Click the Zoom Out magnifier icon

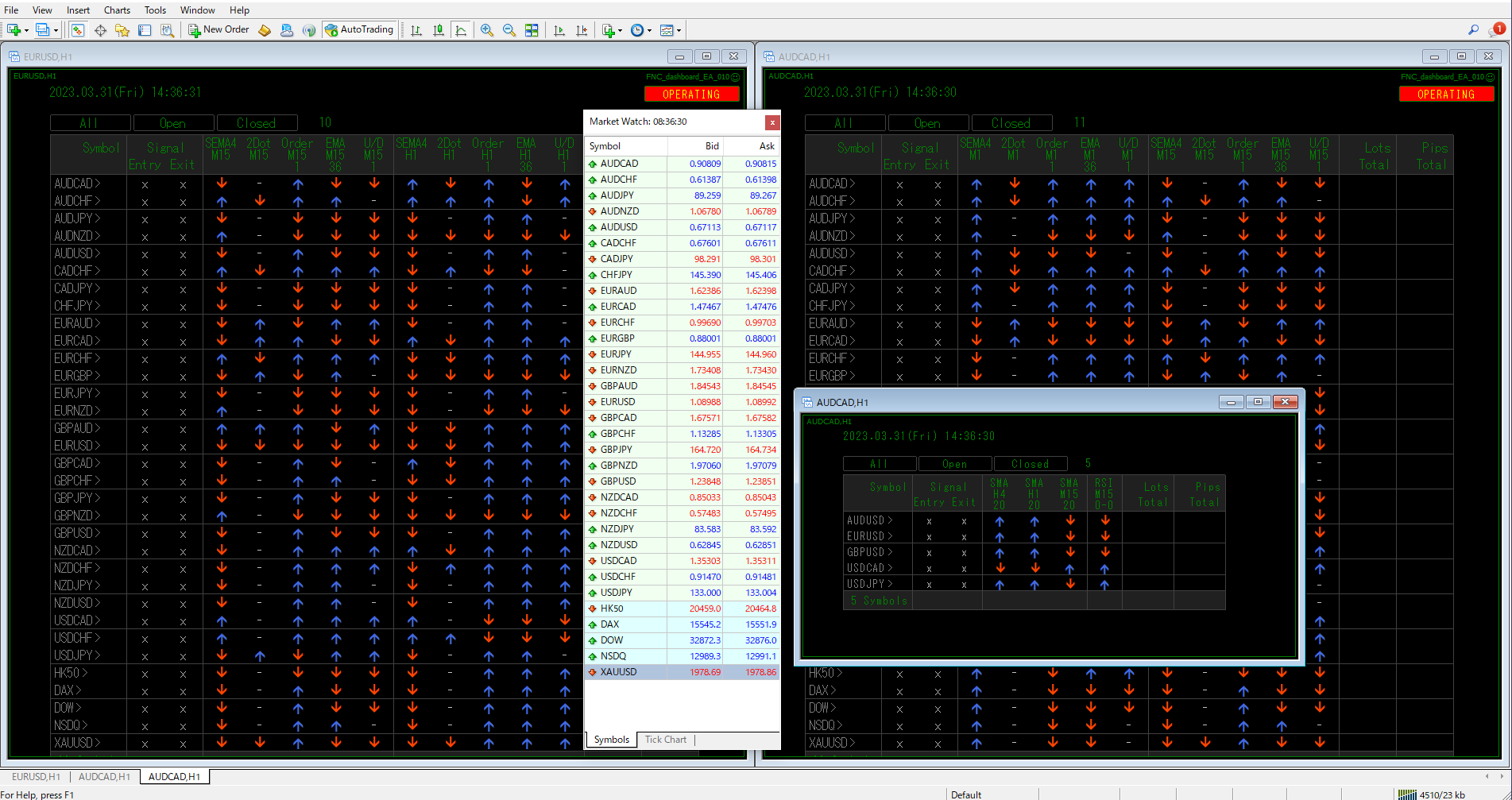tap(509, 30)
